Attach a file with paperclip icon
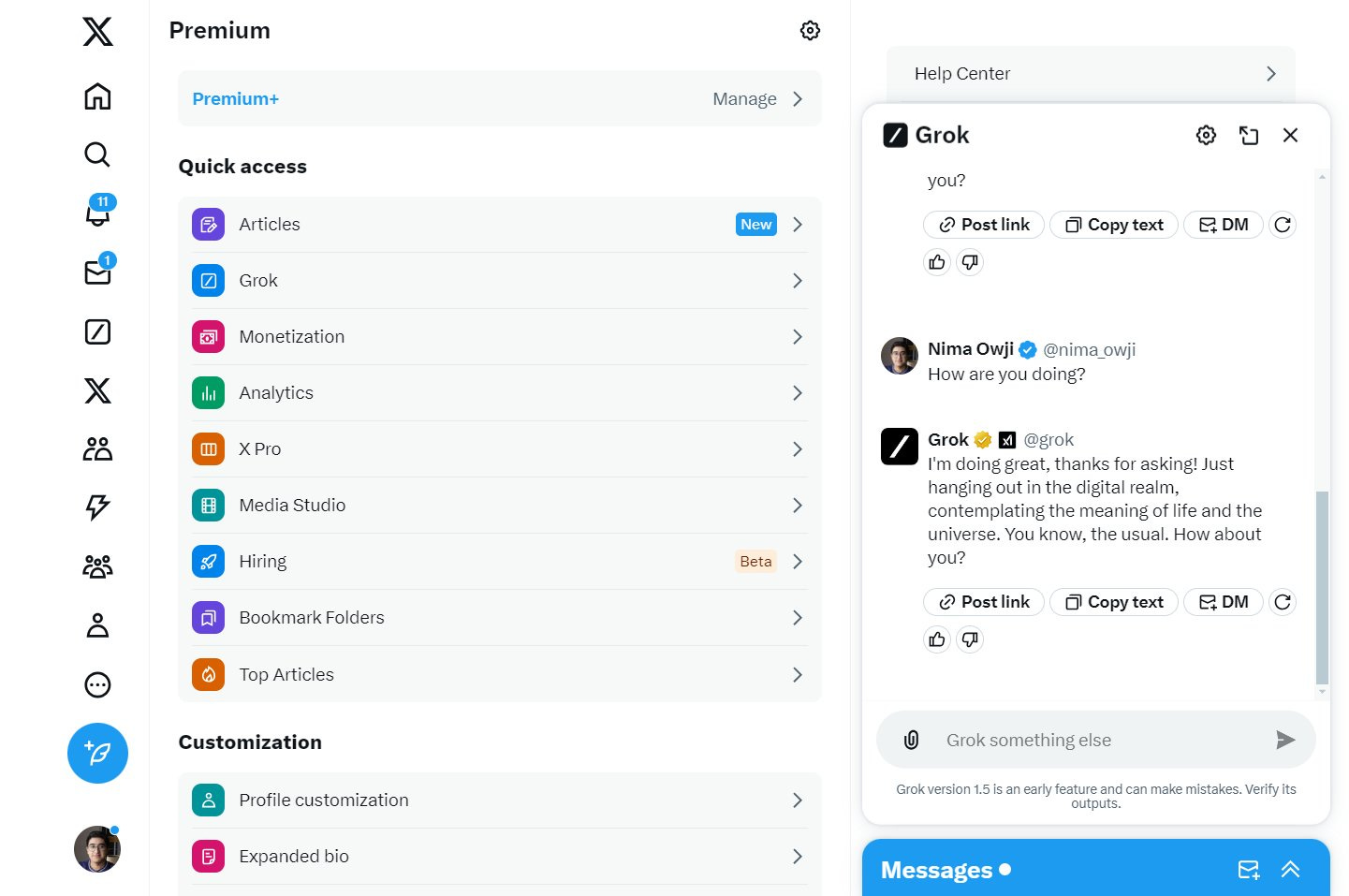Screen dimensions: 1349x896 click(x=911, y=740)
